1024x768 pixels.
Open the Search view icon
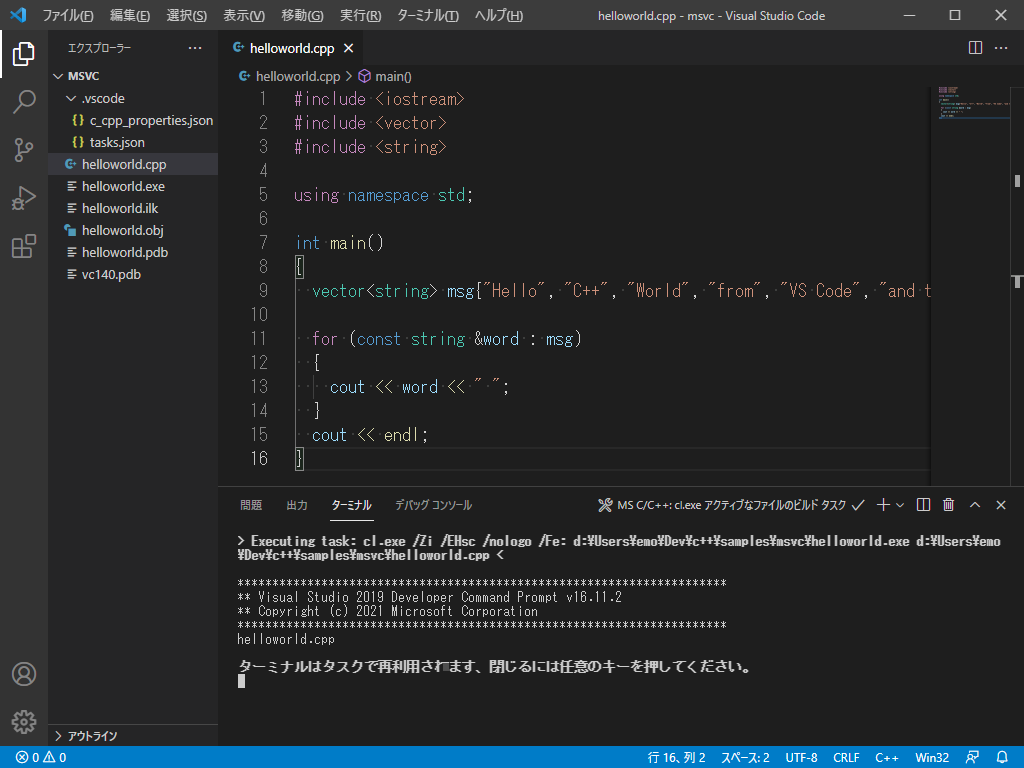point(24,102)
